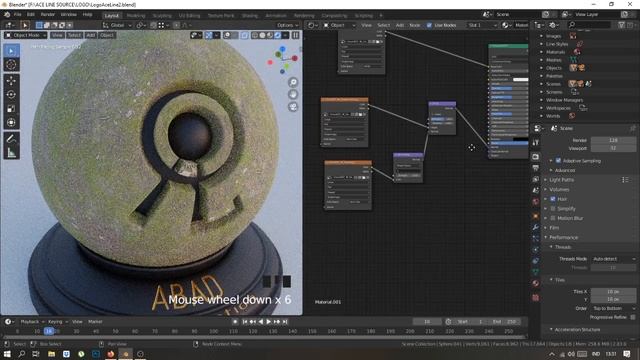Click the Blender logo menu icon
This screenshot has width=640, height=360.
(x=7, y=15)
